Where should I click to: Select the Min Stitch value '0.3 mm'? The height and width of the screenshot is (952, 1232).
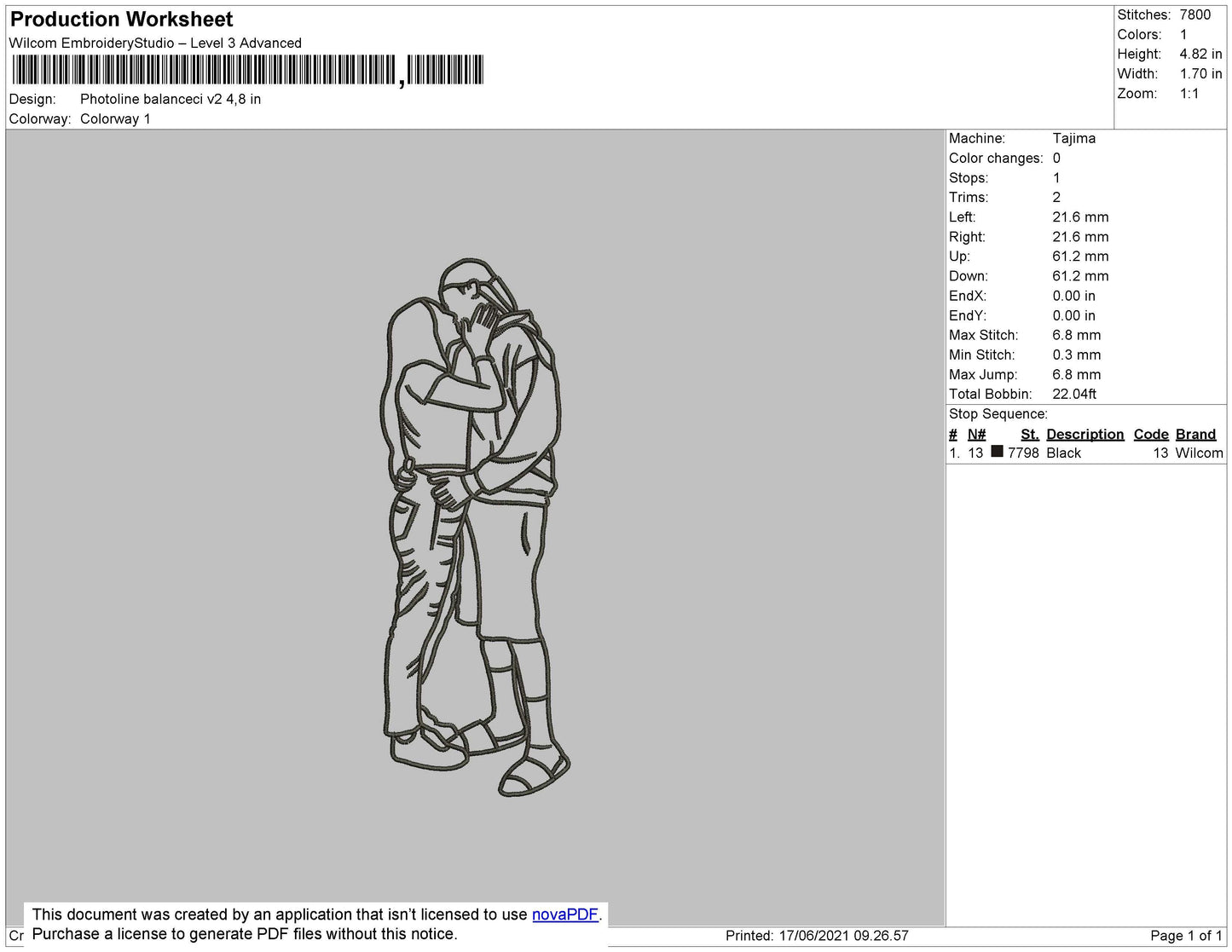point(1076,355)
